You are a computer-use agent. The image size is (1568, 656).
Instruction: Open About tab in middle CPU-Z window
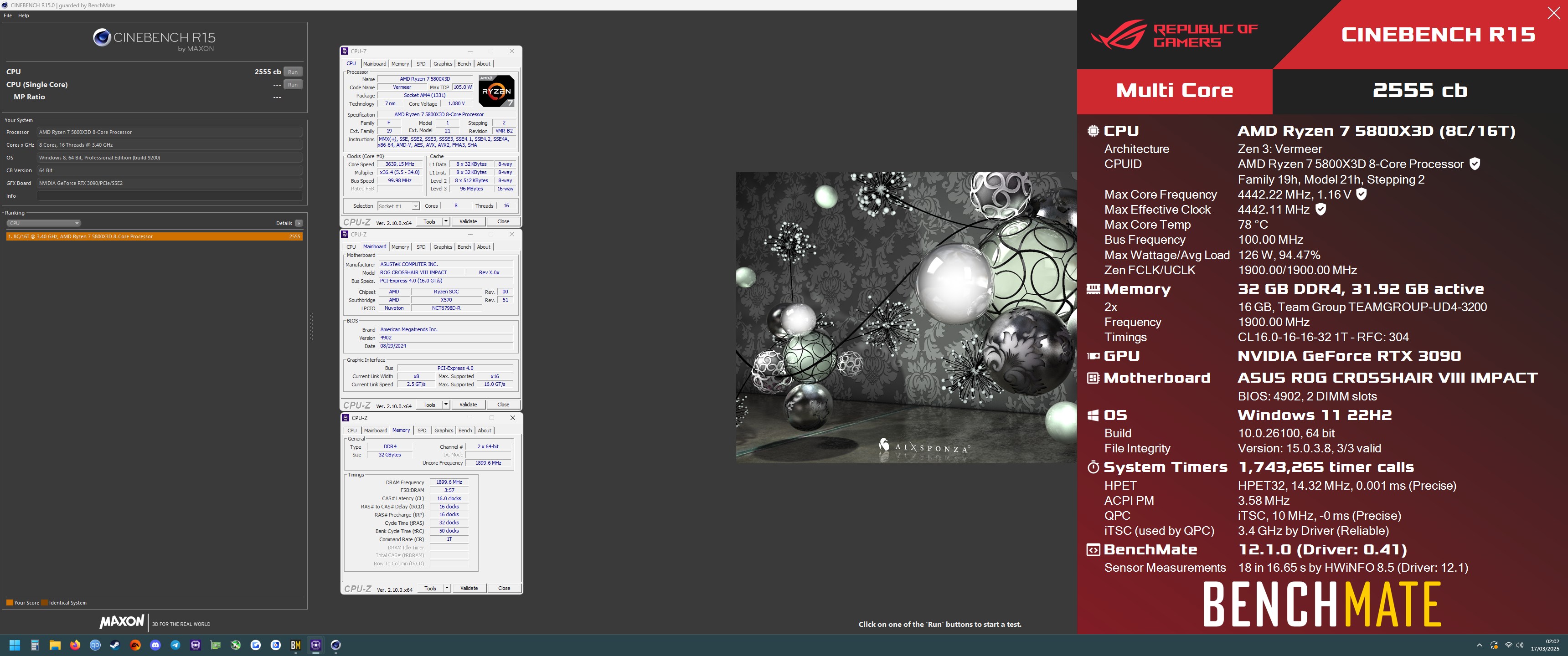point(483,247)
